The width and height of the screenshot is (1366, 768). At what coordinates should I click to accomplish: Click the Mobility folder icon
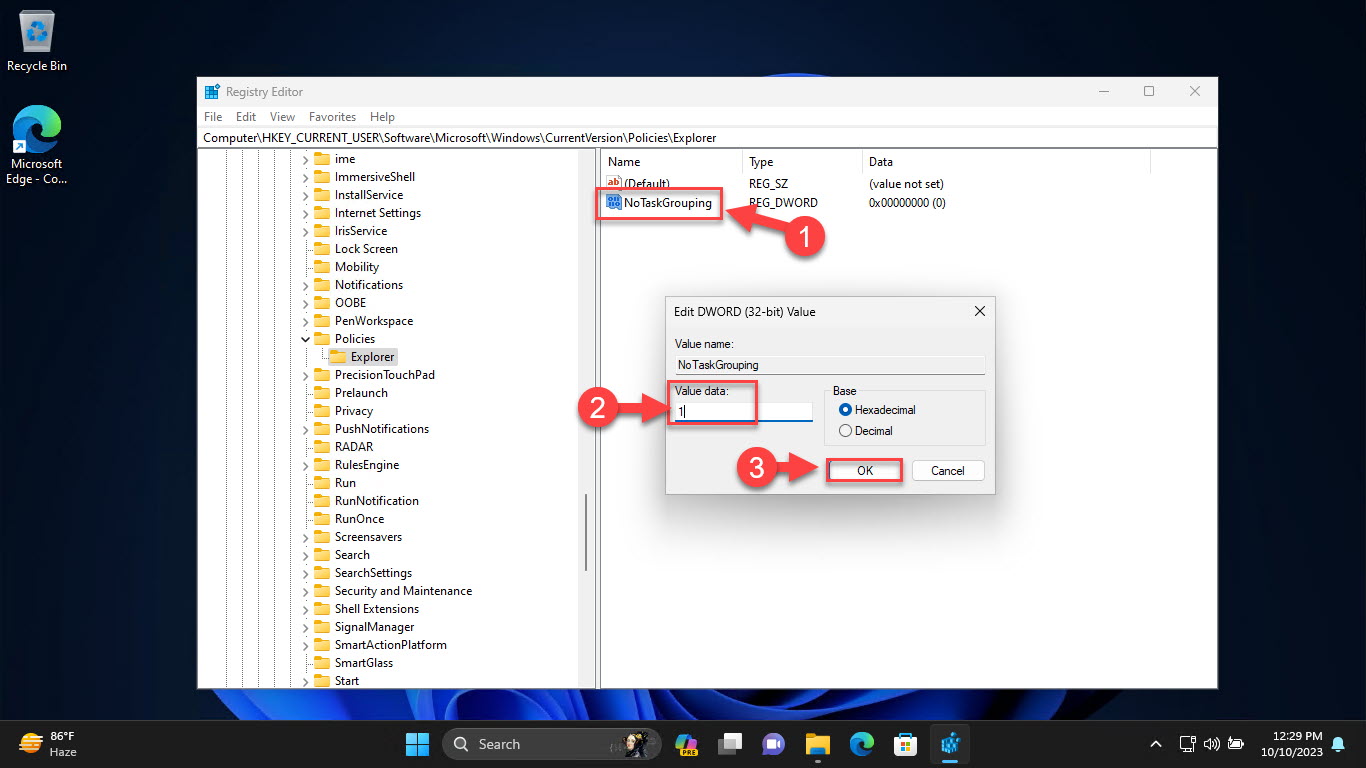[322, 267]
